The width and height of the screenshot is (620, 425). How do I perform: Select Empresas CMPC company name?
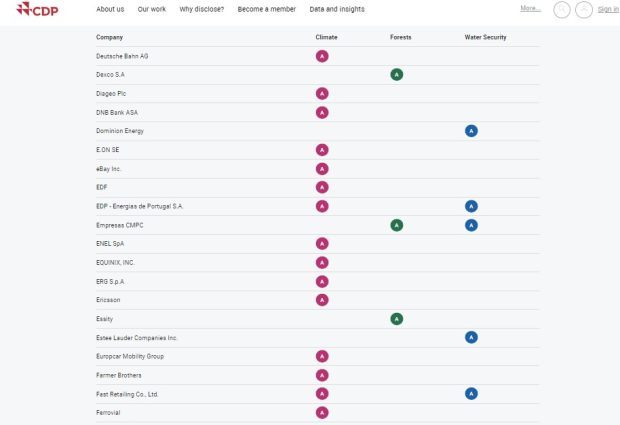coord(120,225)
